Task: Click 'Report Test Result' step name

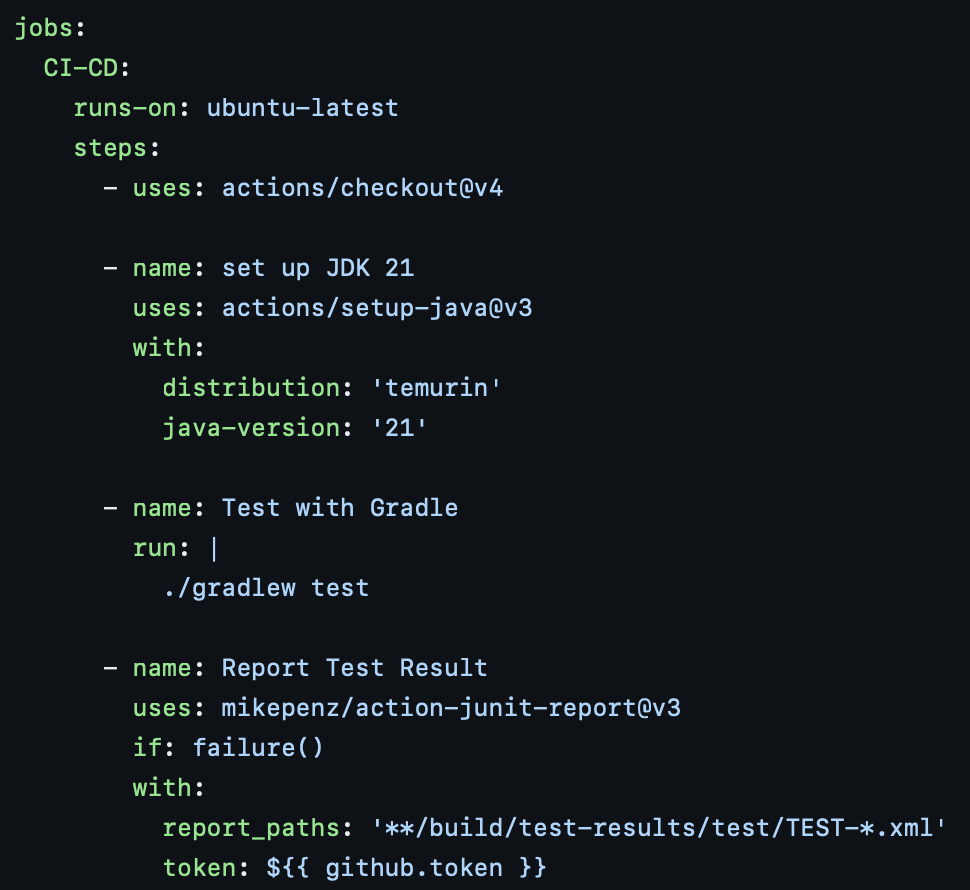Action: pos(354,668)
